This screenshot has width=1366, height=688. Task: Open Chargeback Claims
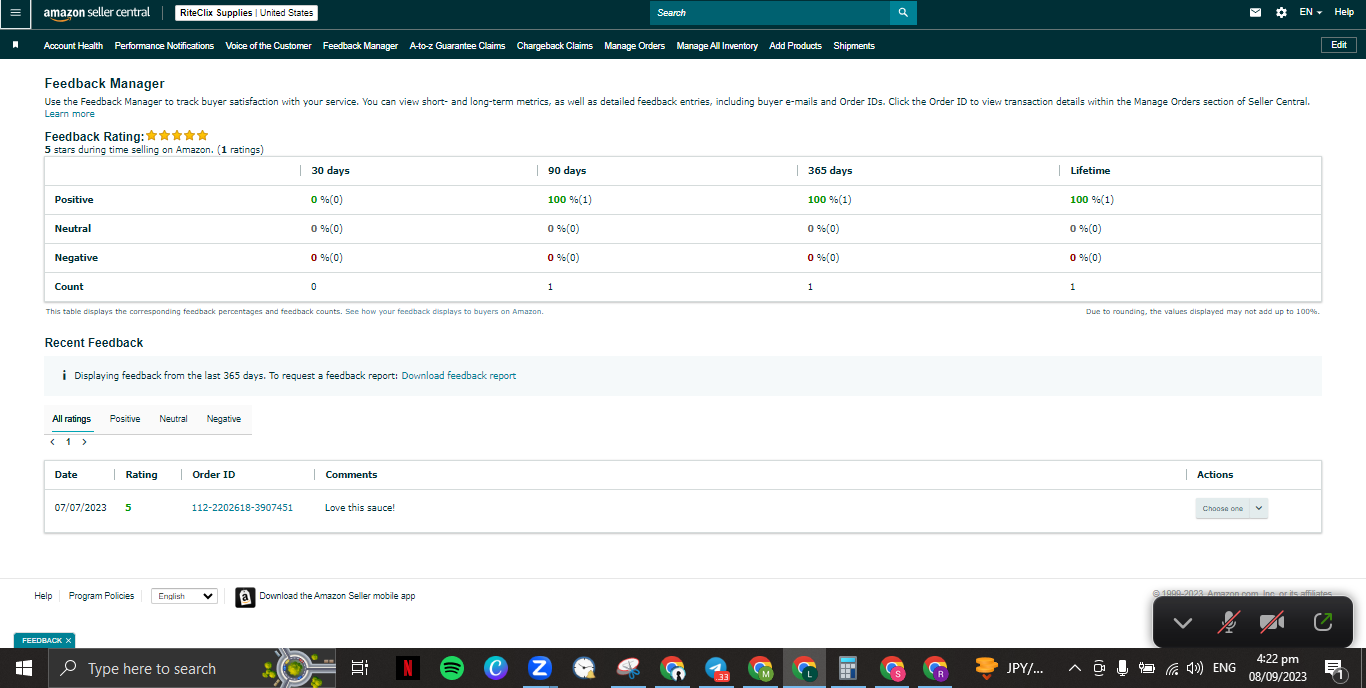tap(555, 46)
